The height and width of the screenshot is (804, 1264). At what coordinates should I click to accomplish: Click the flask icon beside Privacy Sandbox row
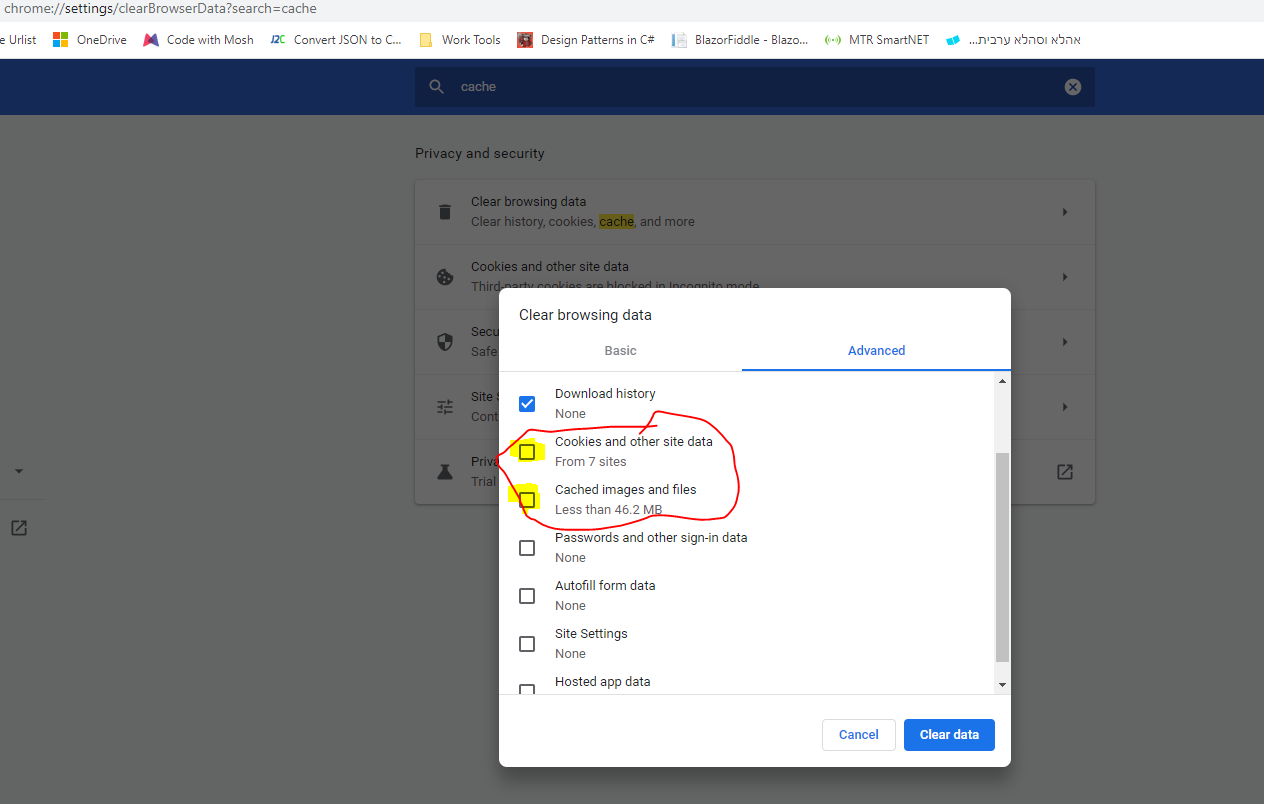444,471
